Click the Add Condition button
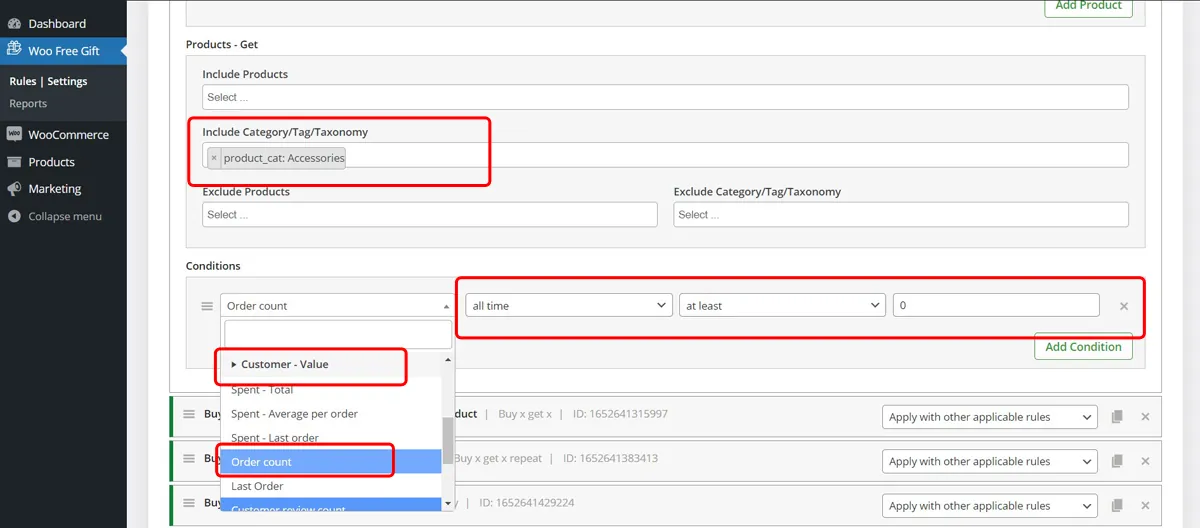 [x=1083, y=347]
